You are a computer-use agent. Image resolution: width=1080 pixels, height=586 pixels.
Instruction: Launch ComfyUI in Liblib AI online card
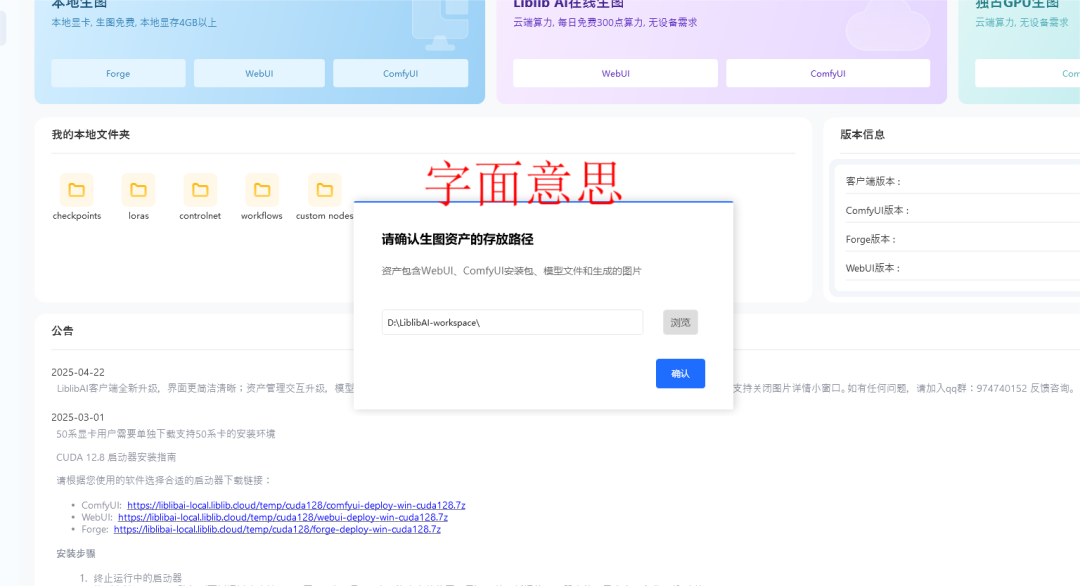pos(828,73)
